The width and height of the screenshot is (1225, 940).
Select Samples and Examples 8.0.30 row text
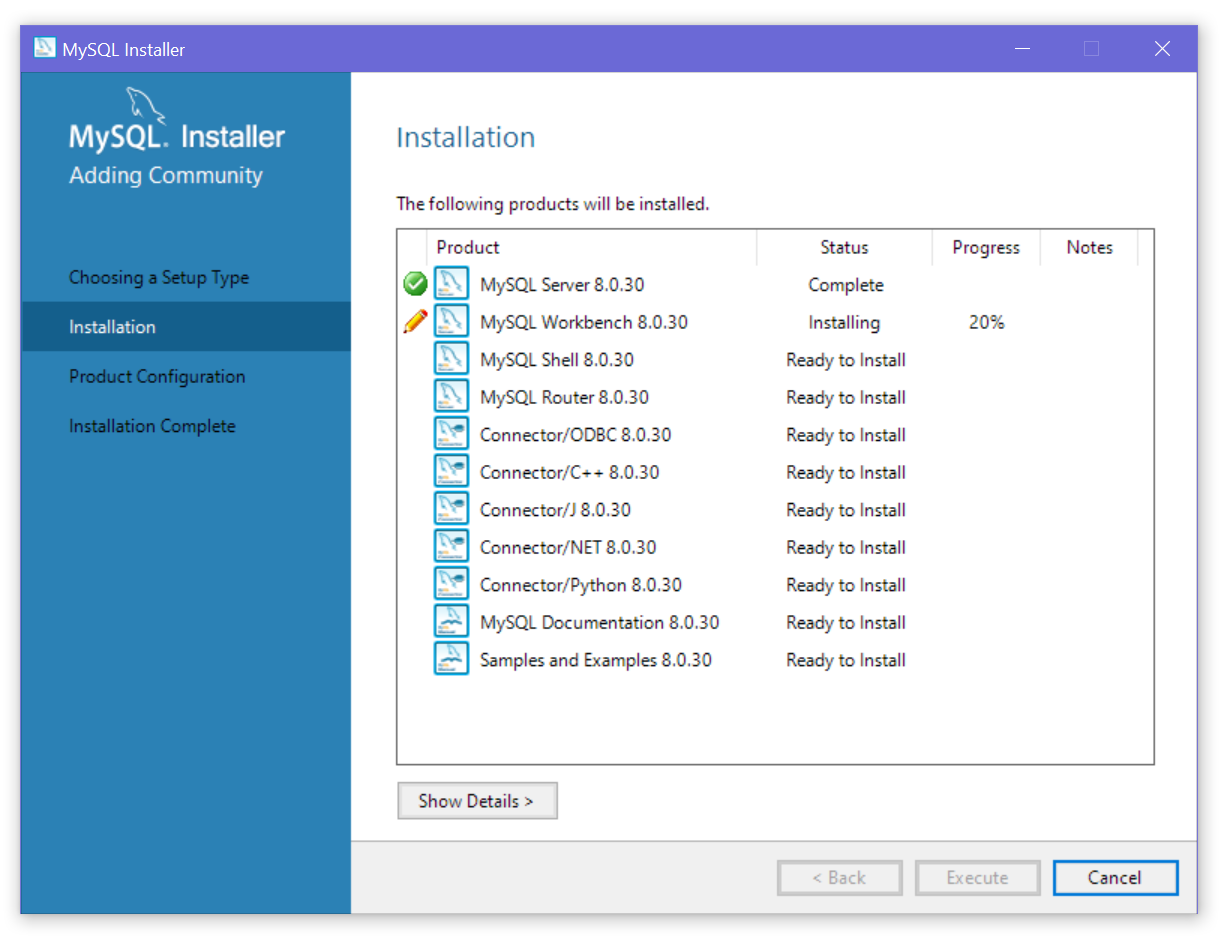(x=596, y=660)
